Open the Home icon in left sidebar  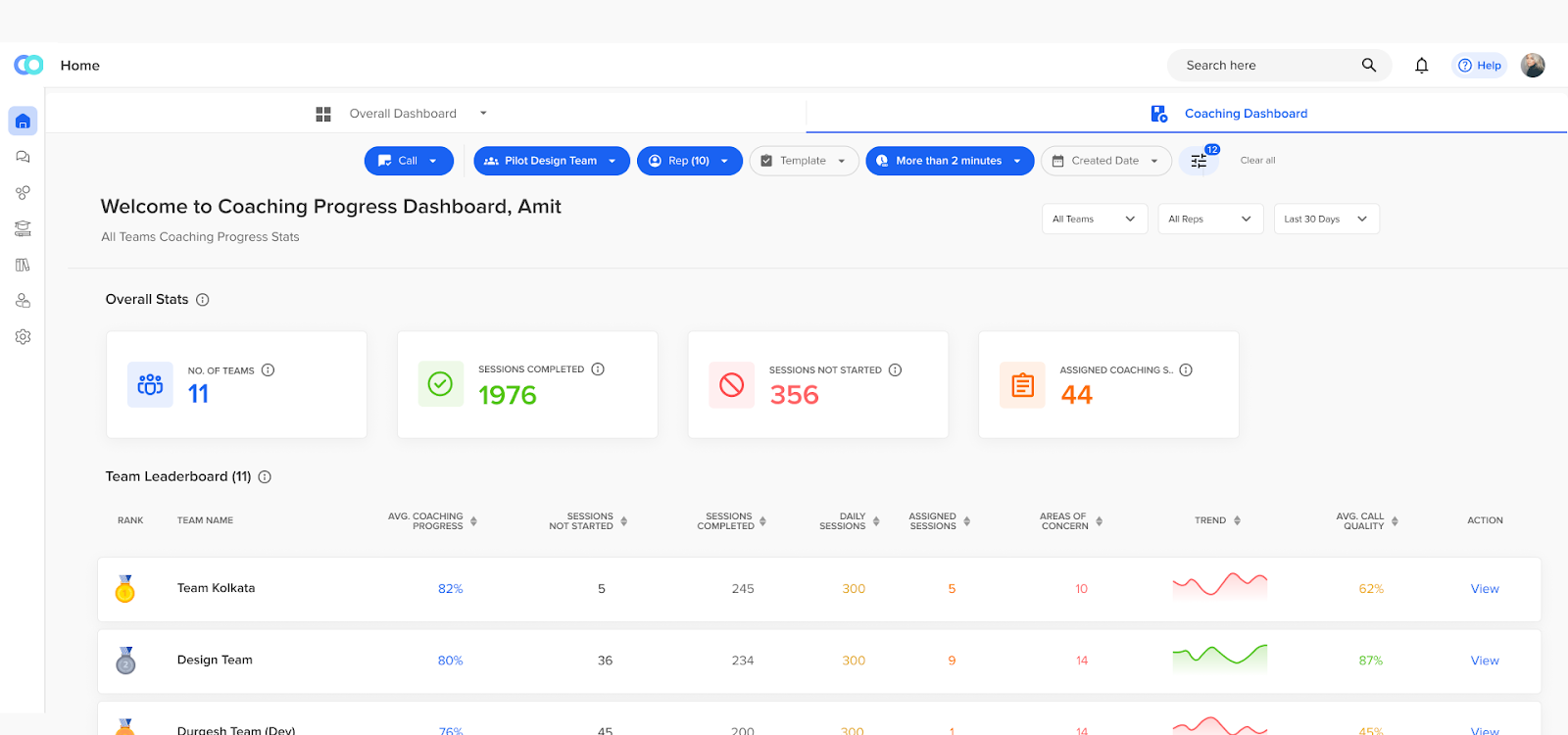[23, 122]
